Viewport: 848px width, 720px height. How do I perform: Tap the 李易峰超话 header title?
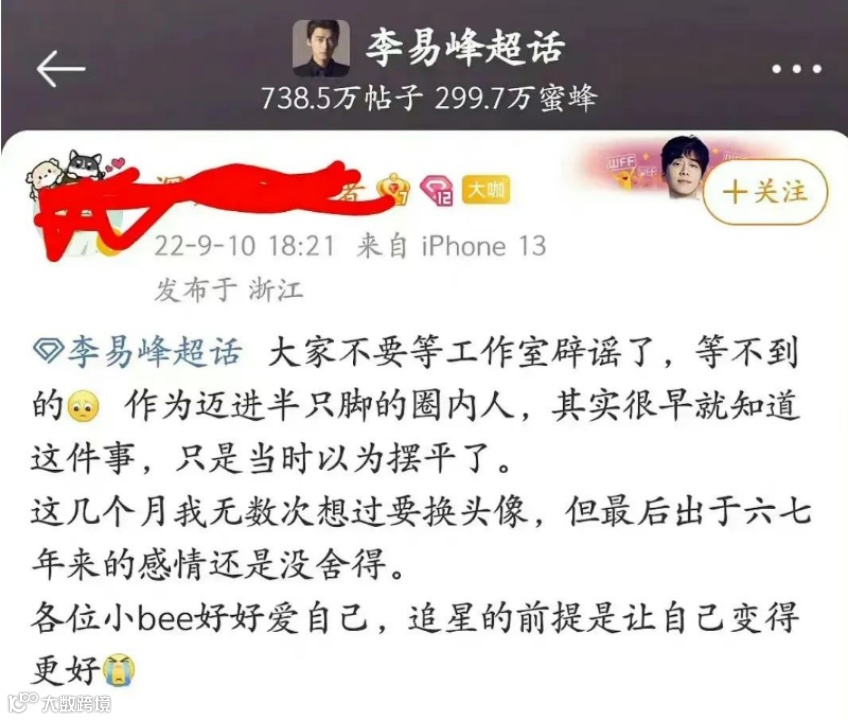465,47
